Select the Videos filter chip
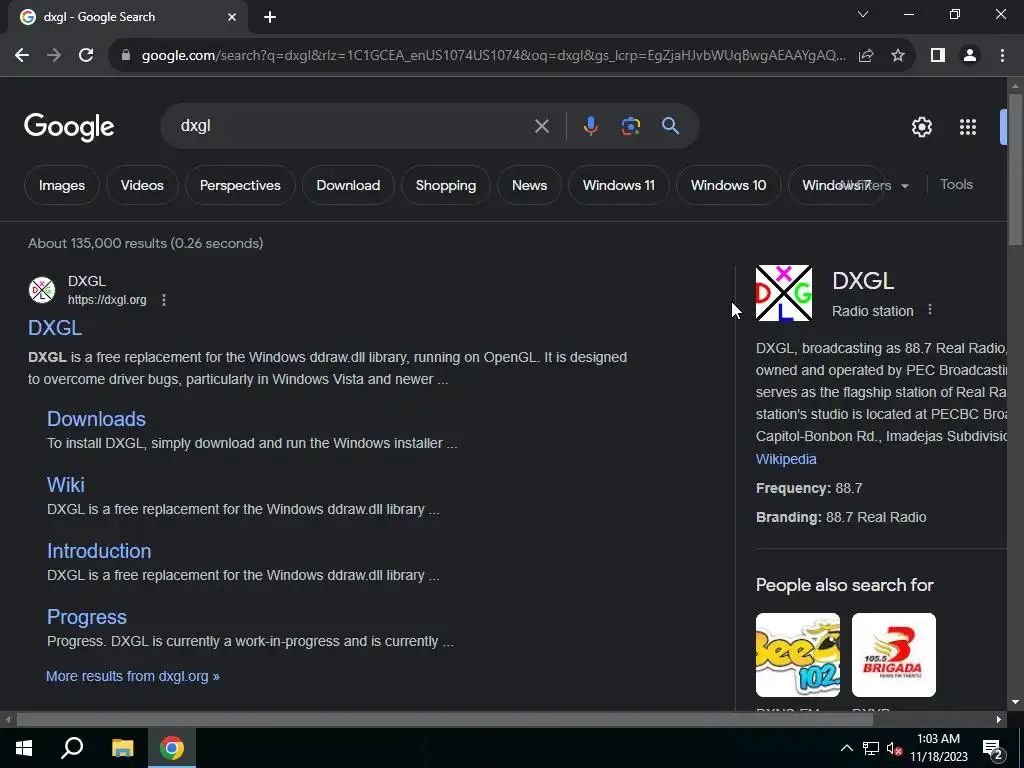Image resolution: width=1024 pixels, height=768 pixels. (142, 185)
